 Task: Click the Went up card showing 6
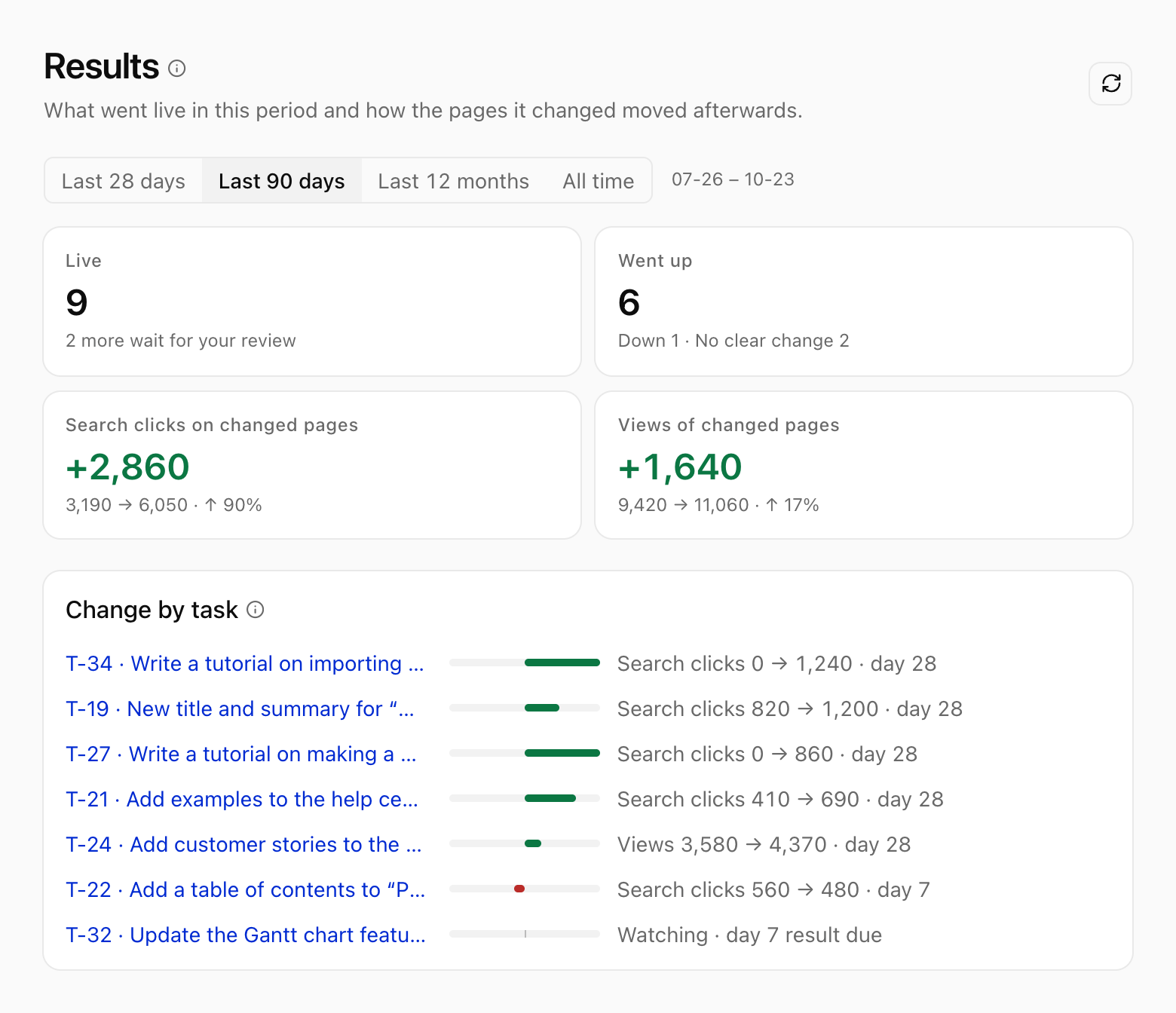(864, 301)
